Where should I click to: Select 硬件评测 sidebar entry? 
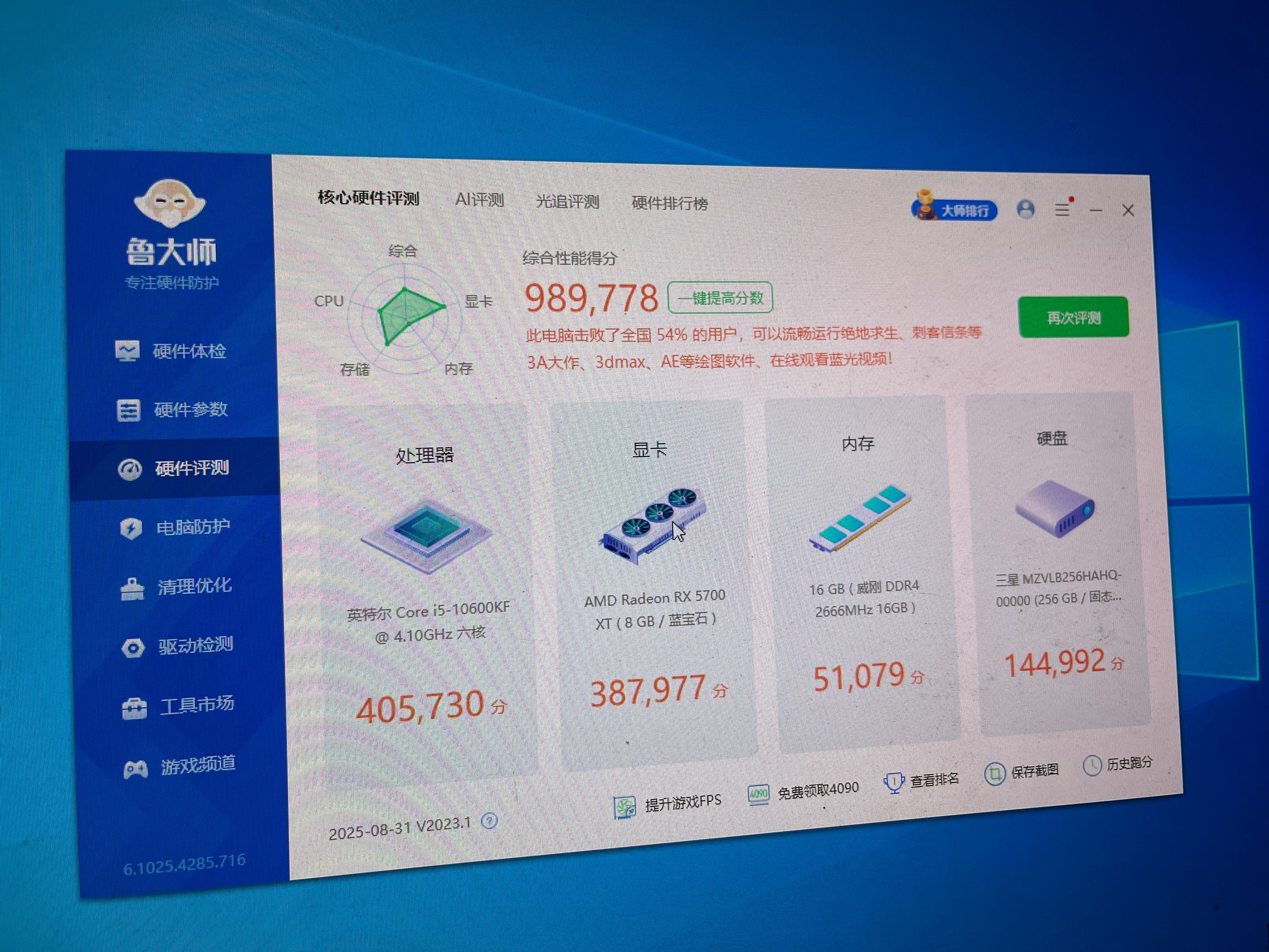174,468
